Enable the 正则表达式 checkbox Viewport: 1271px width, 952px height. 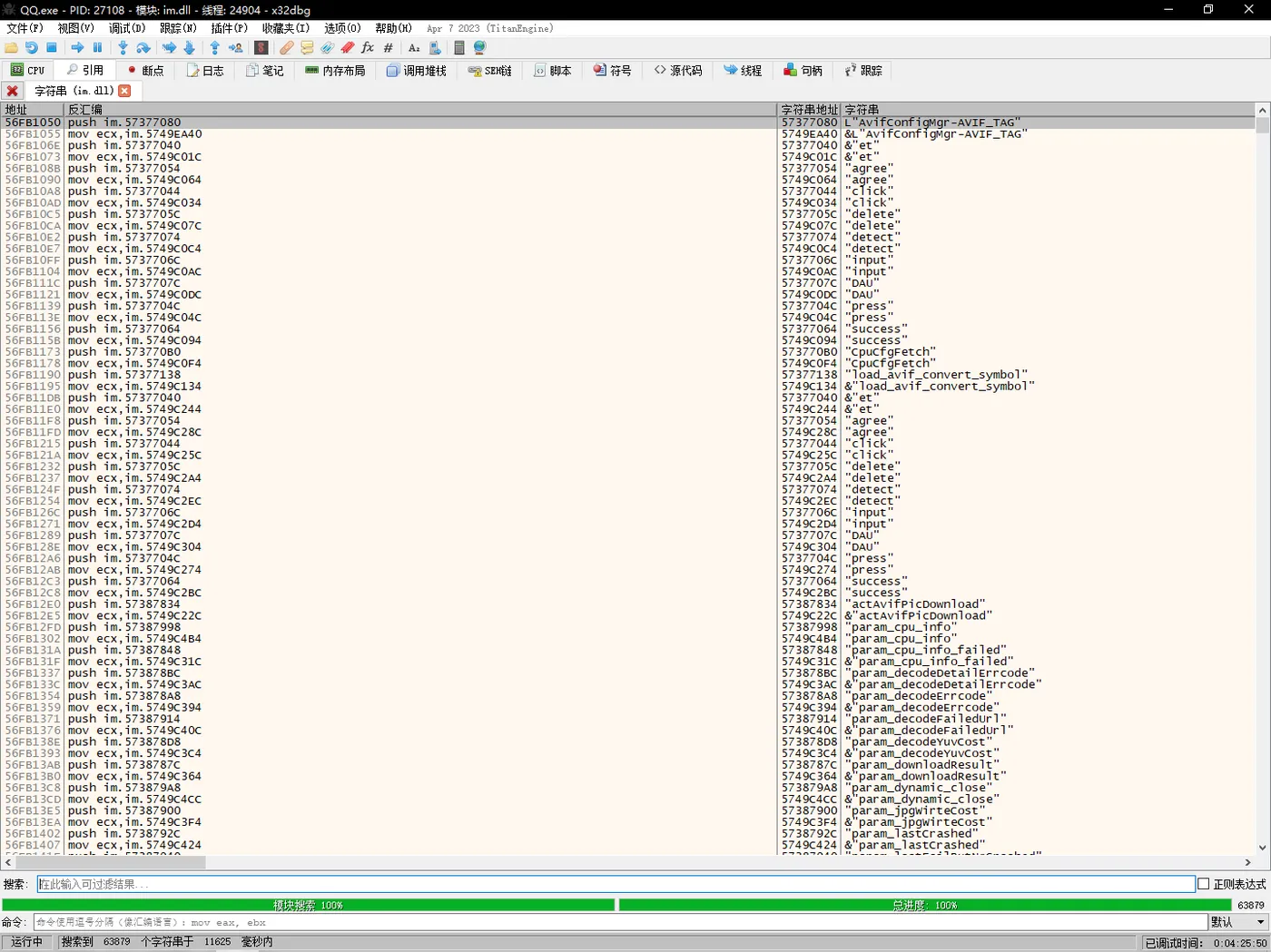point(1204,884)
